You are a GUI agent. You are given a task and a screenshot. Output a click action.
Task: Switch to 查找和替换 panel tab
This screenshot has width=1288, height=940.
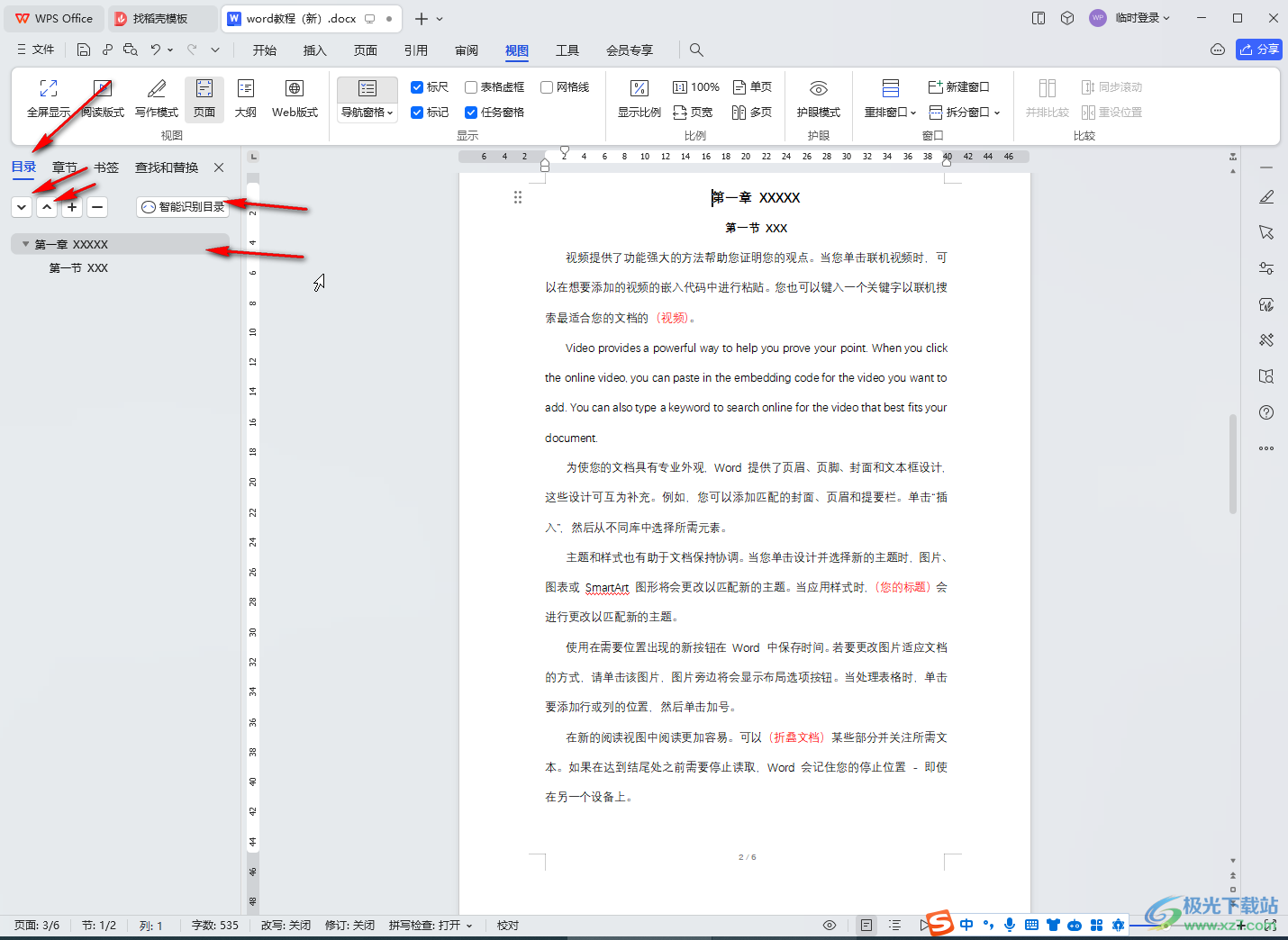167,167
